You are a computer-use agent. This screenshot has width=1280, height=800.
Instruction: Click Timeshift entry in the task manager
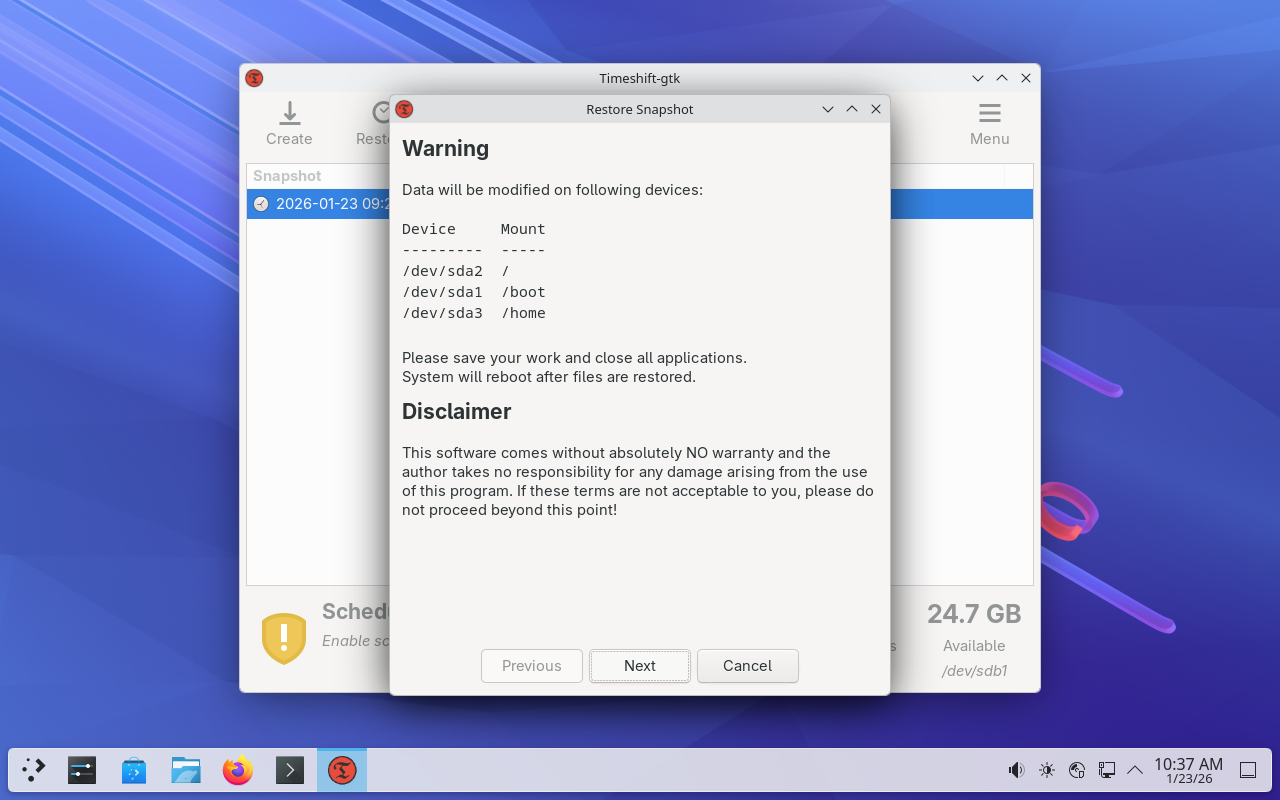coord(342,770)
